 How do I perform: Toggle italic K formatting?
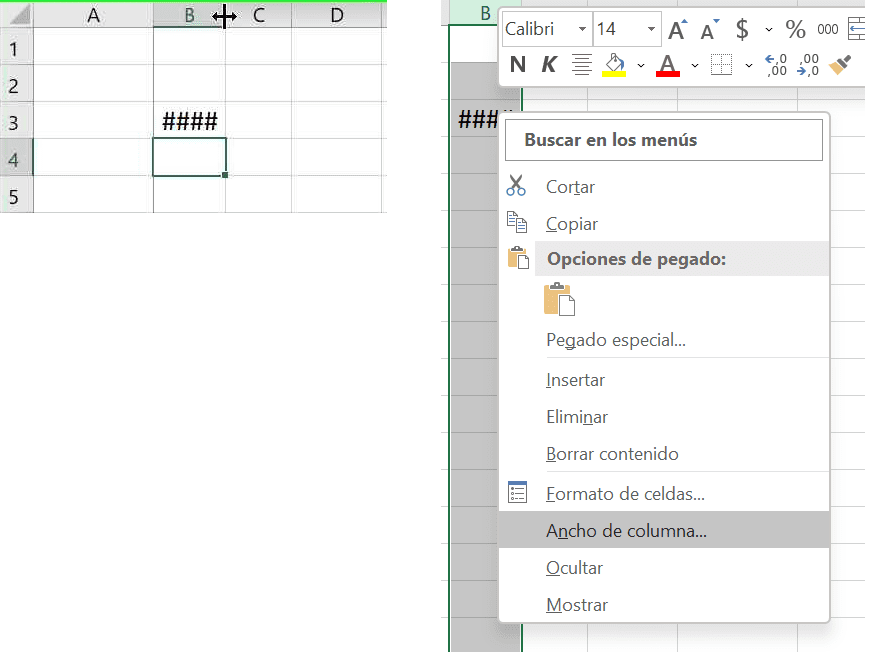548,65
